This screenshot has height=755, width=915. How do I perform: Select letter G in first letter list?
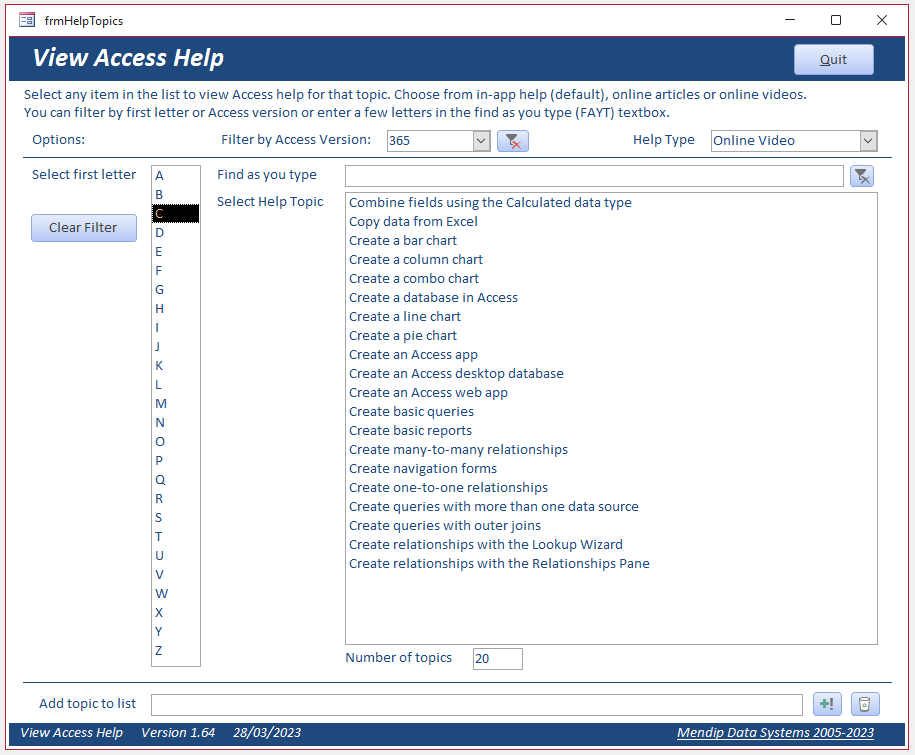176,289
